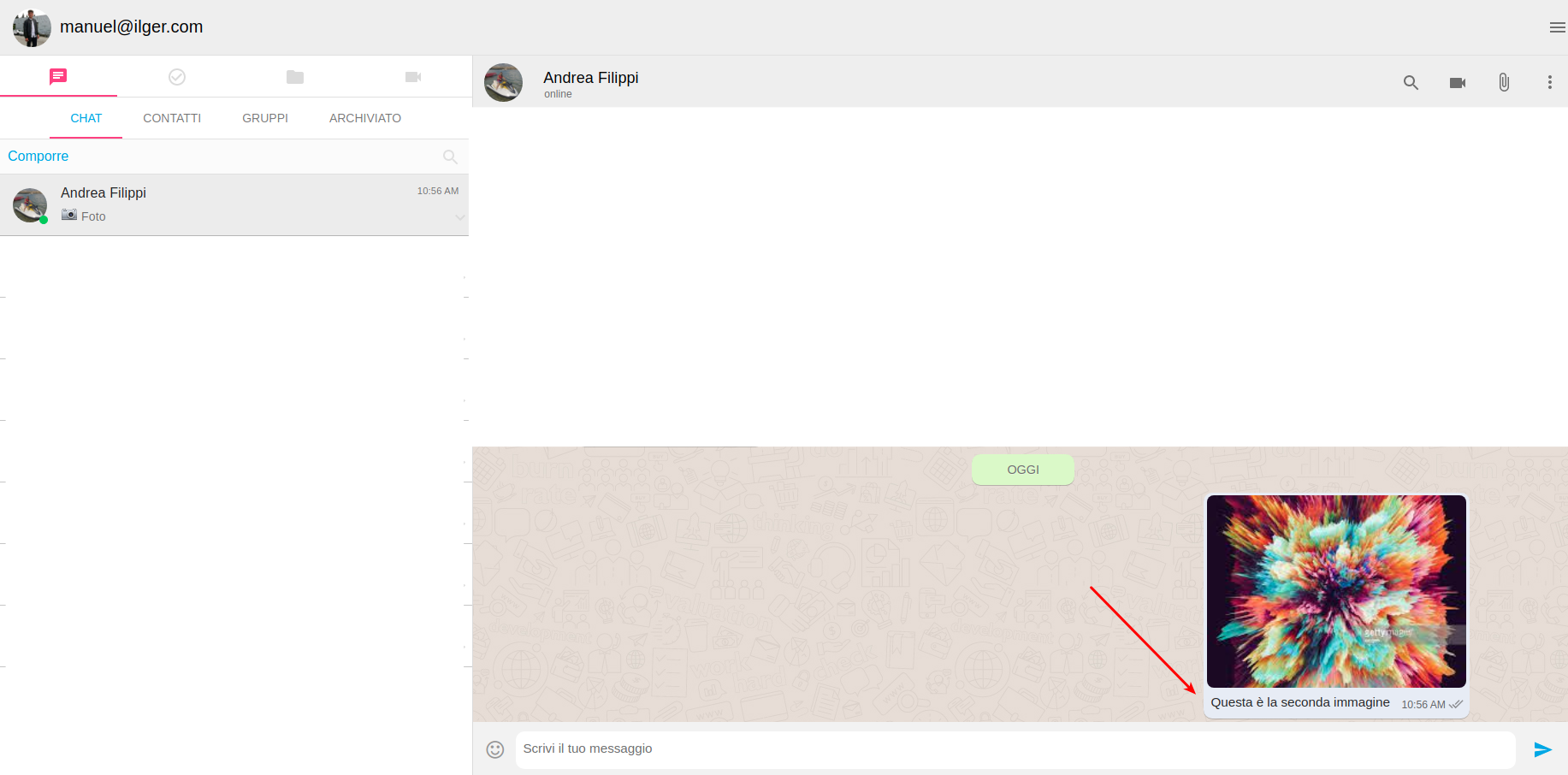Open the files folder icon tab

(295, 77)
